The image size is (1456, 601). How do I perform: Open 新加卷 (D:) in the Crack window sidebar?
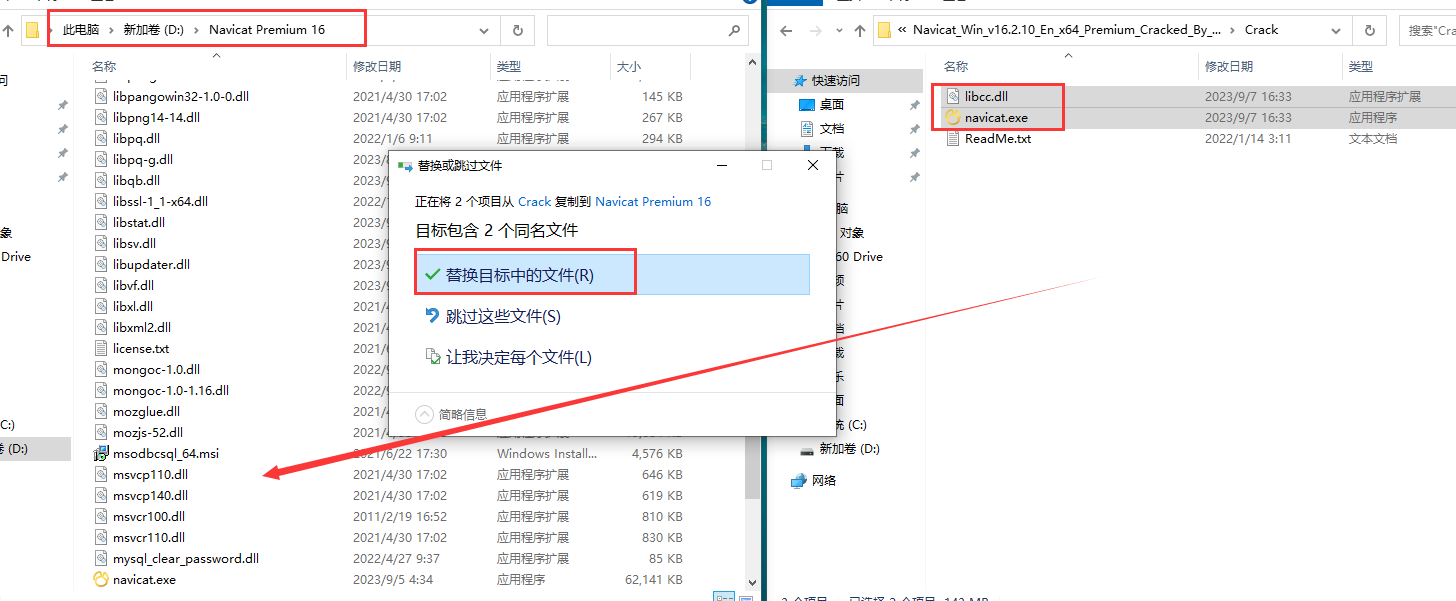coord(849,449)
